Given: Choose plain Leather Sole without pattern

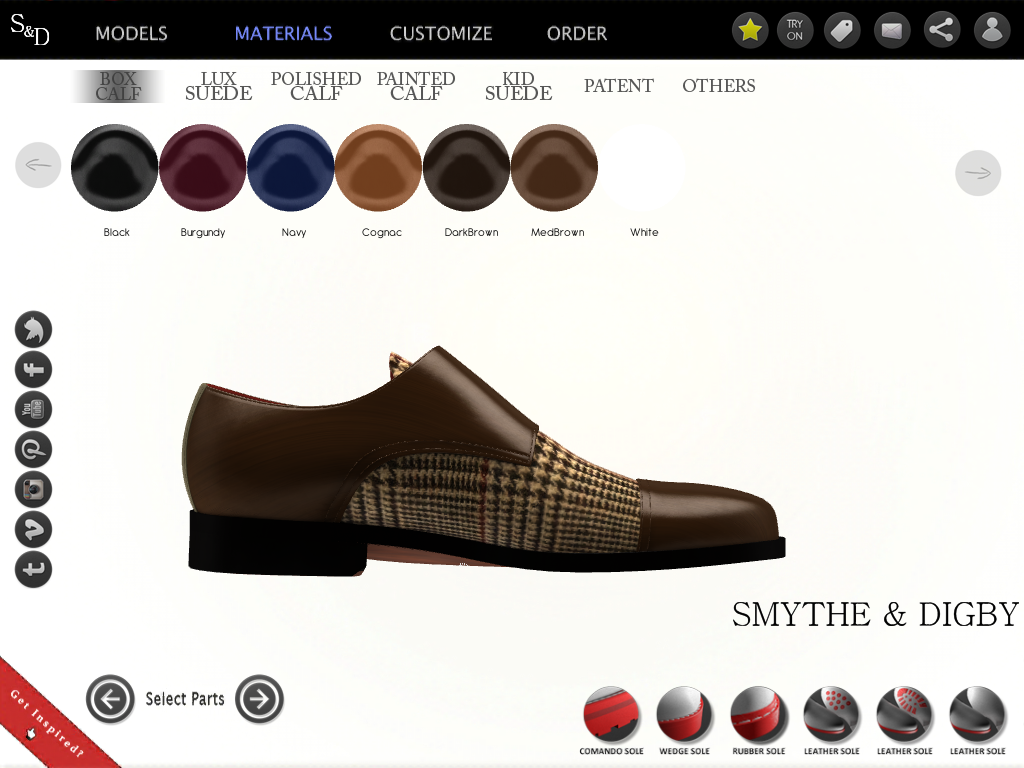Looking at the screenshot, I should 978,721.
